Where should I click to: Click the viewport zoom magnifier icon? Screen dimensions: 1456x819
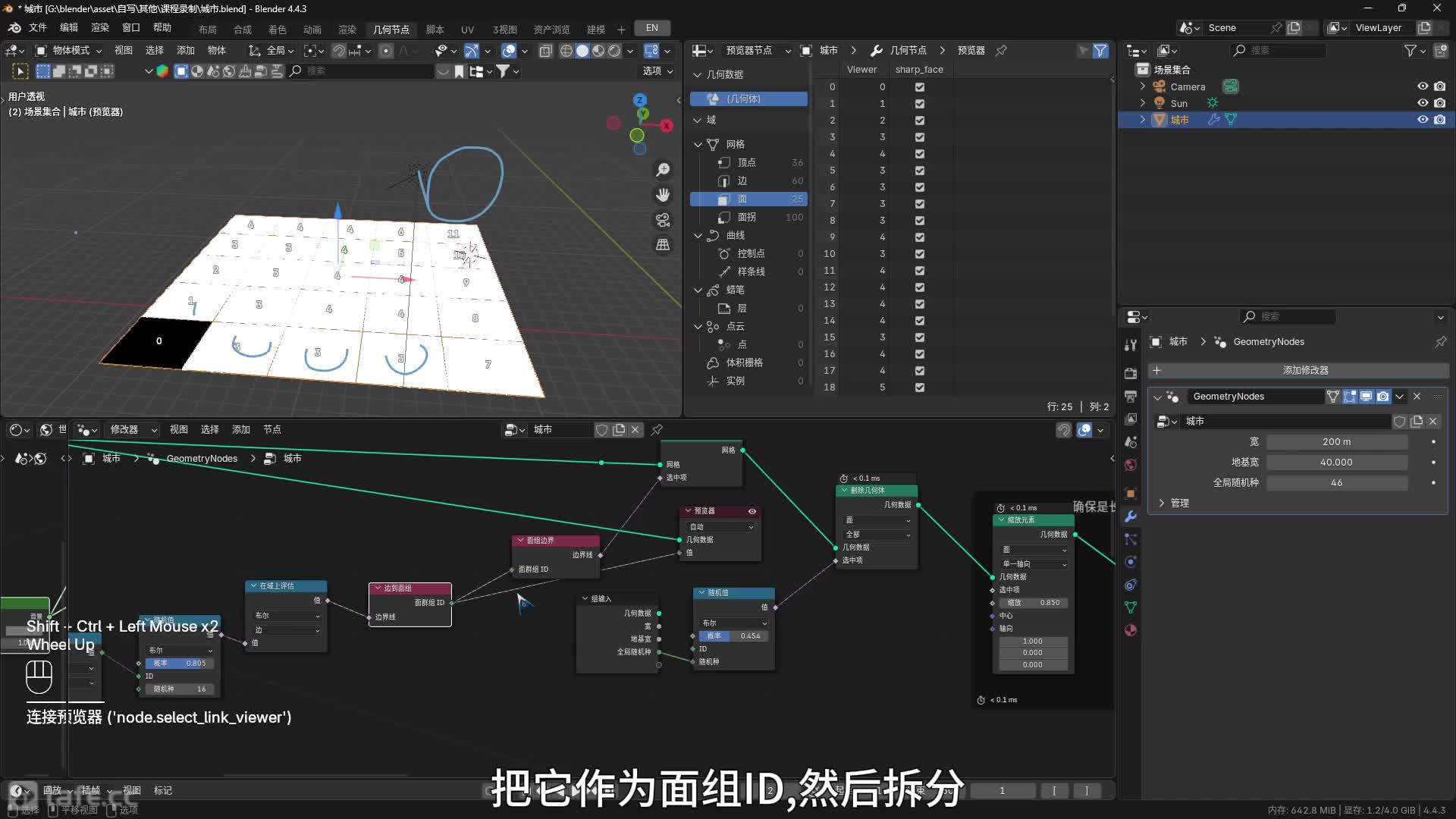[663, 170]
